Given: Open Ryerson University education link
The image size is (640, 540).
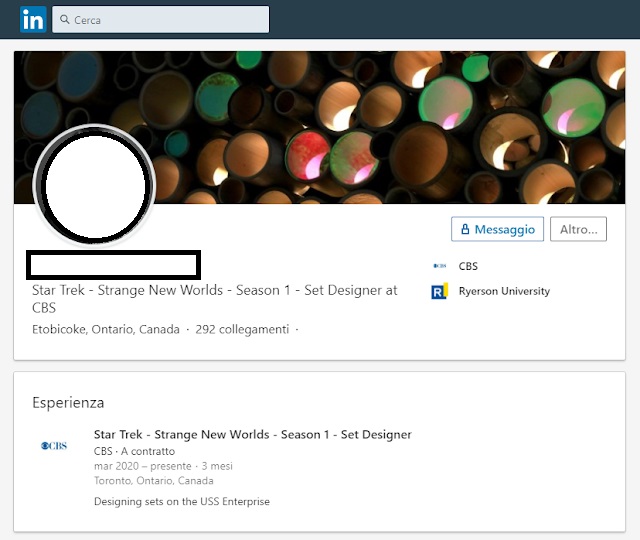Looking at the screenshot, I should (x=504, y=291).
